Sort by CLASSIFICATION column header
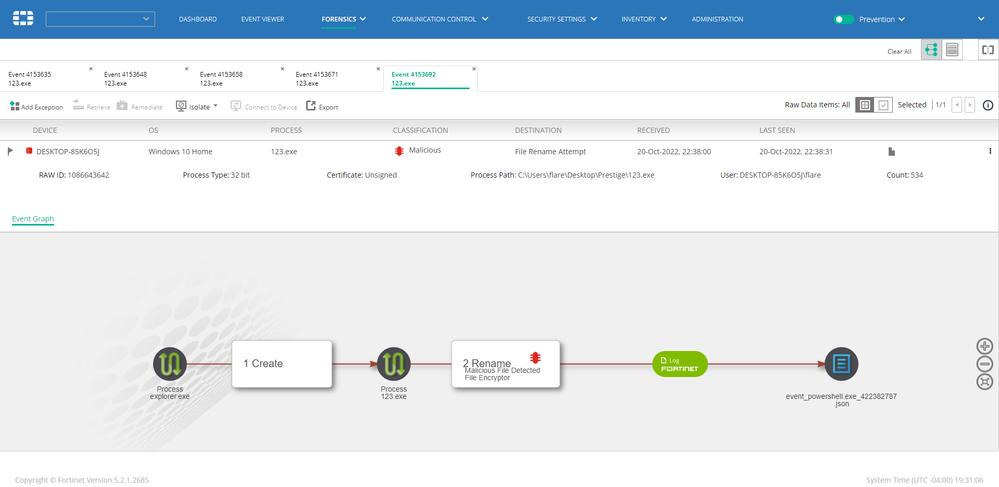 [420, 130]
